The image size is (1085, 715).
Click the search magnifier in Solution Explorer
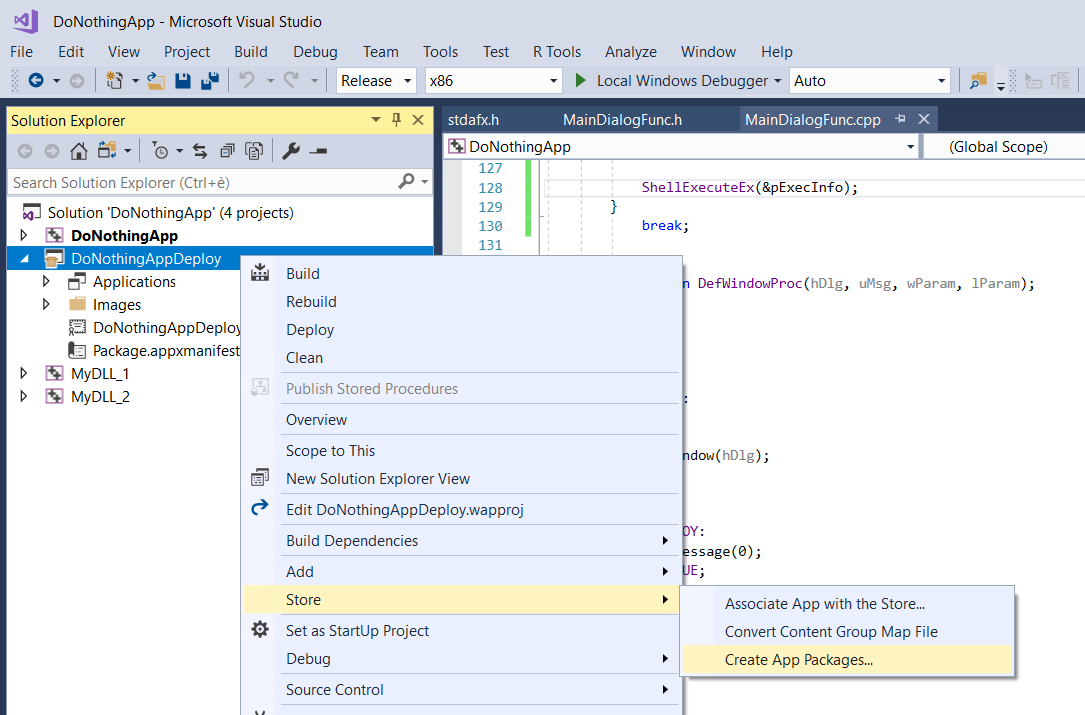406,181
